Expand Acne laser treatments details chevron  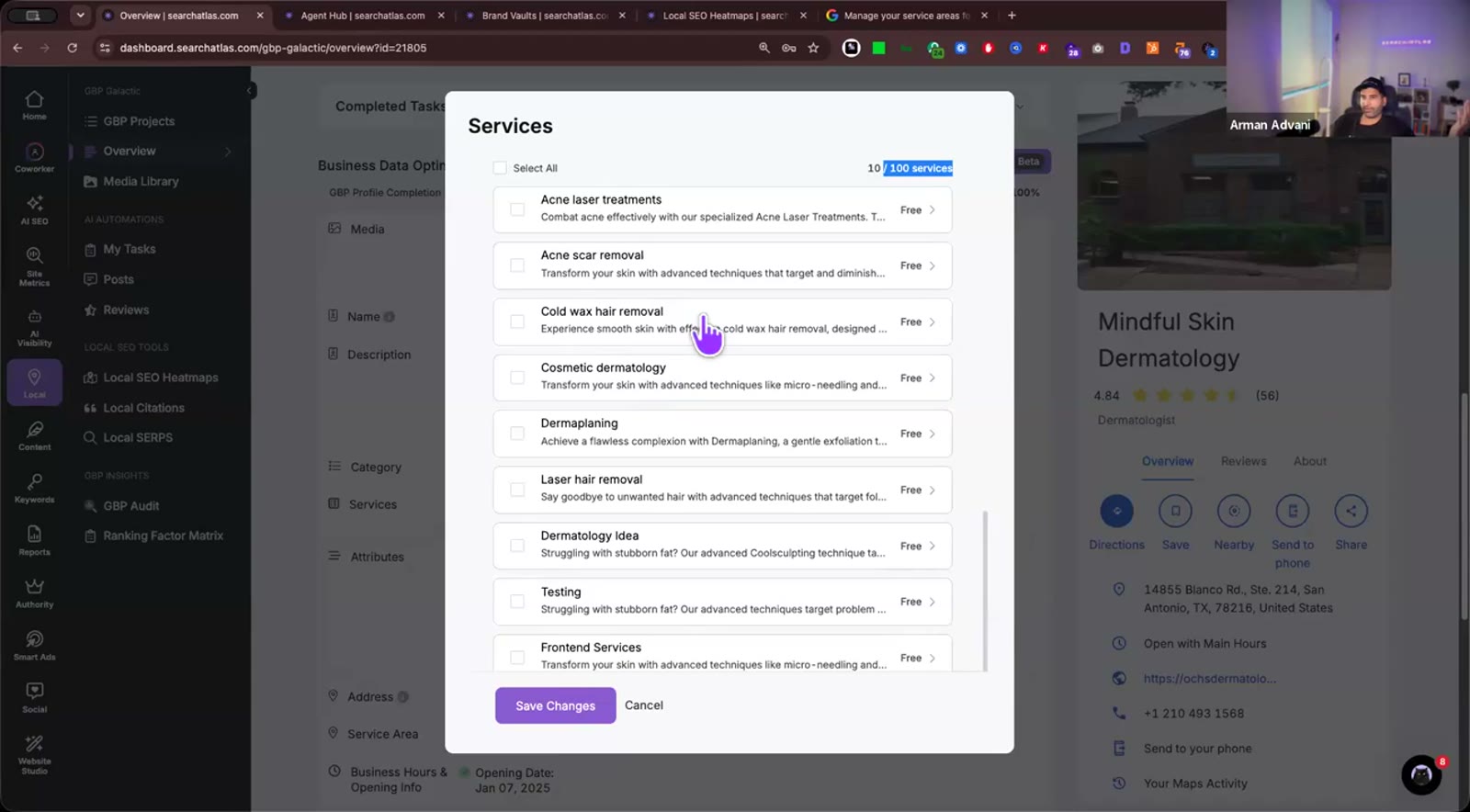tap(932, 210)
